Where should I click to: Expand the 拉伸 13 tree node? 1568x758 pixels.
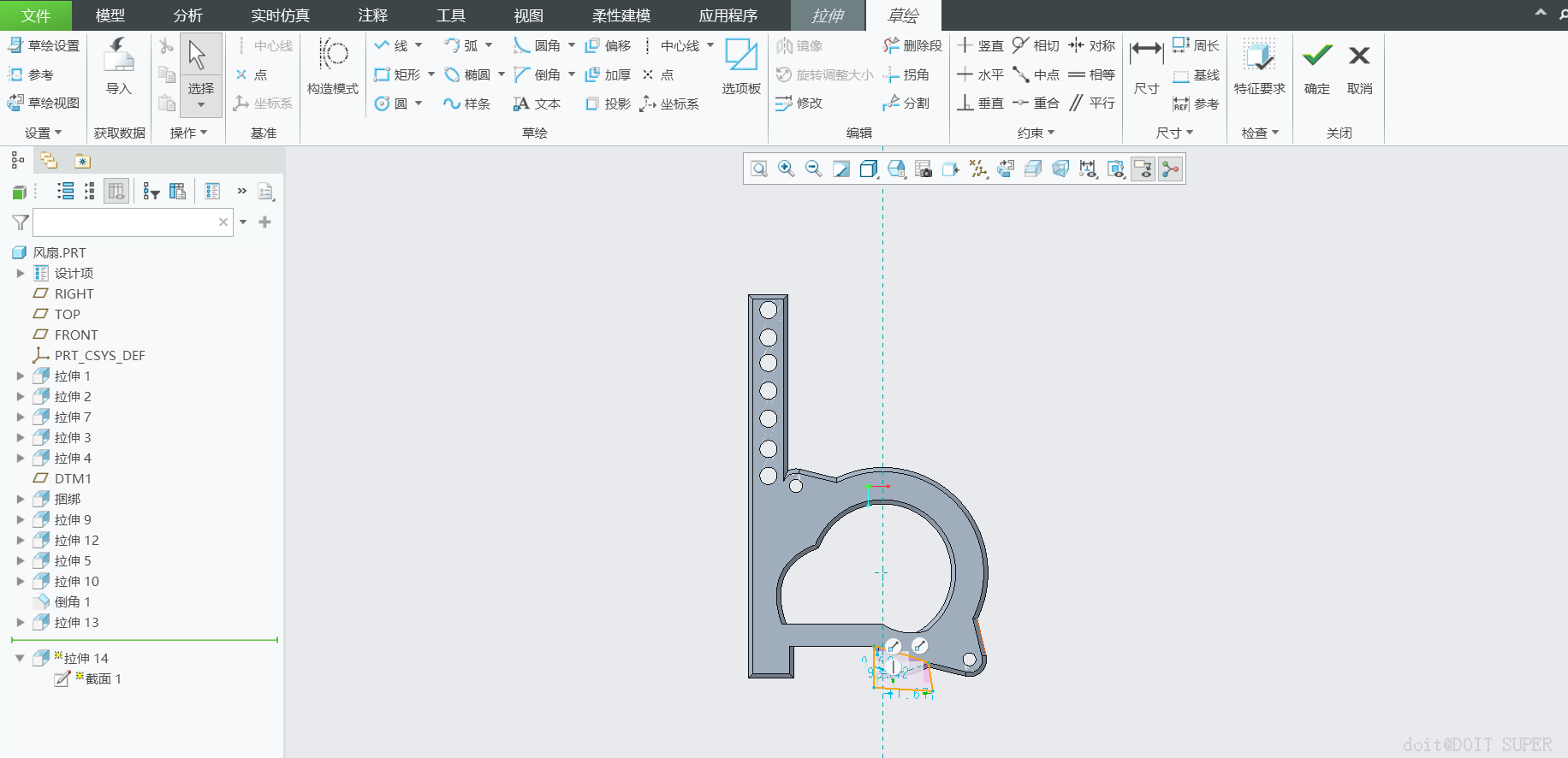pyautogui.click(x=21, y=622)
